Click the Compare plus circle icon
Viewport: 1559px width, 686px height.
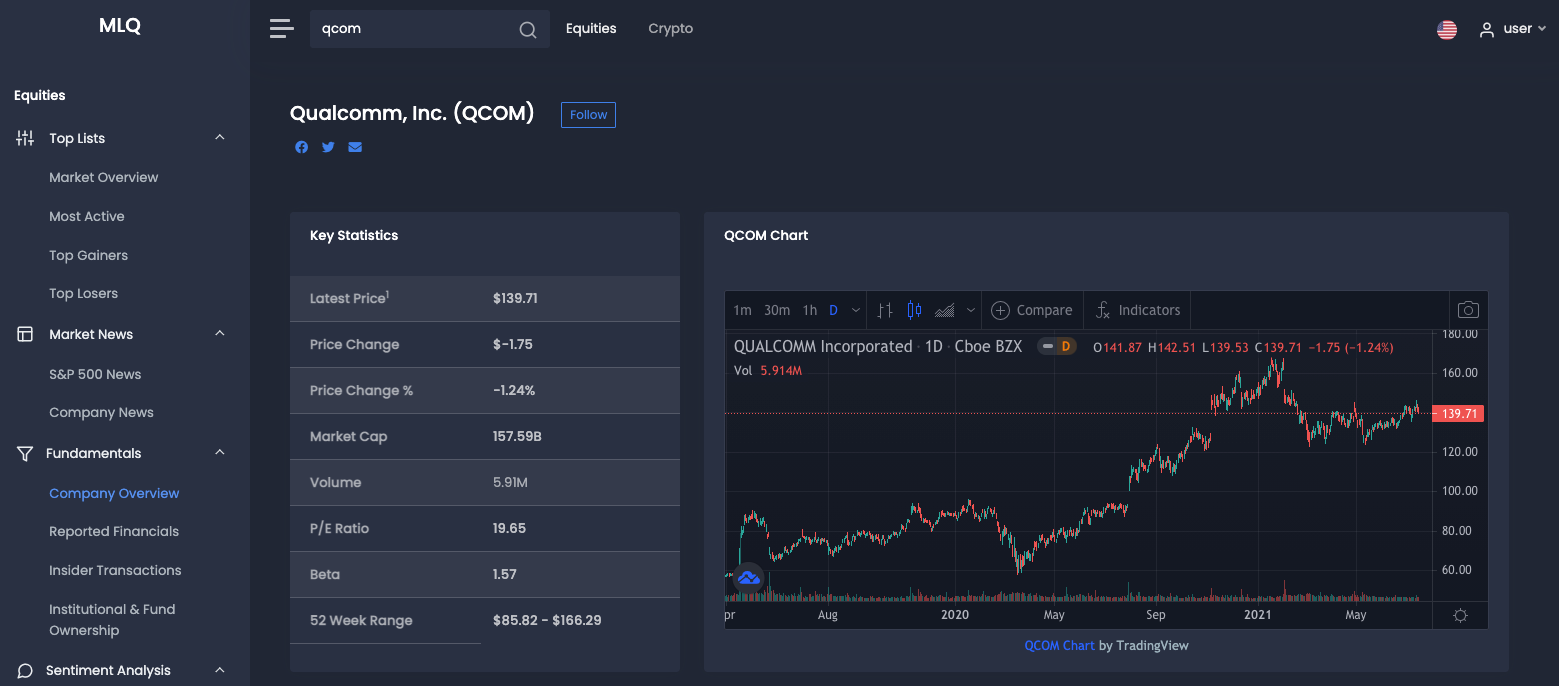(x=1000, y=310)
